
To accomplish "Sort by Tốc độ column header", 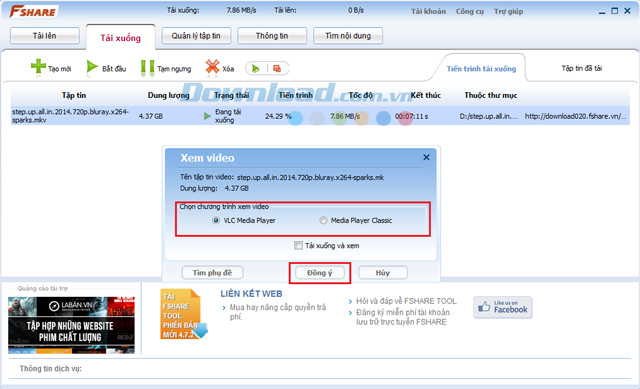I will [x=360, y=95].
